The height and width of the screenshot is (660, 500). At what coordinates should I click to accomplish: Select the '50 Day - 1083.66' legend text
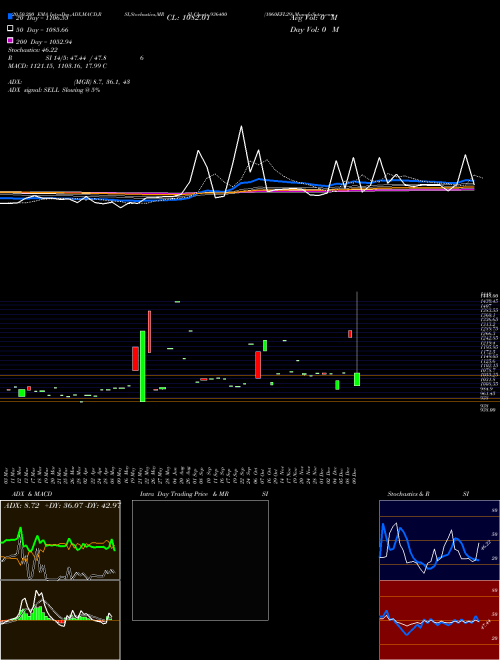[42, 30]
